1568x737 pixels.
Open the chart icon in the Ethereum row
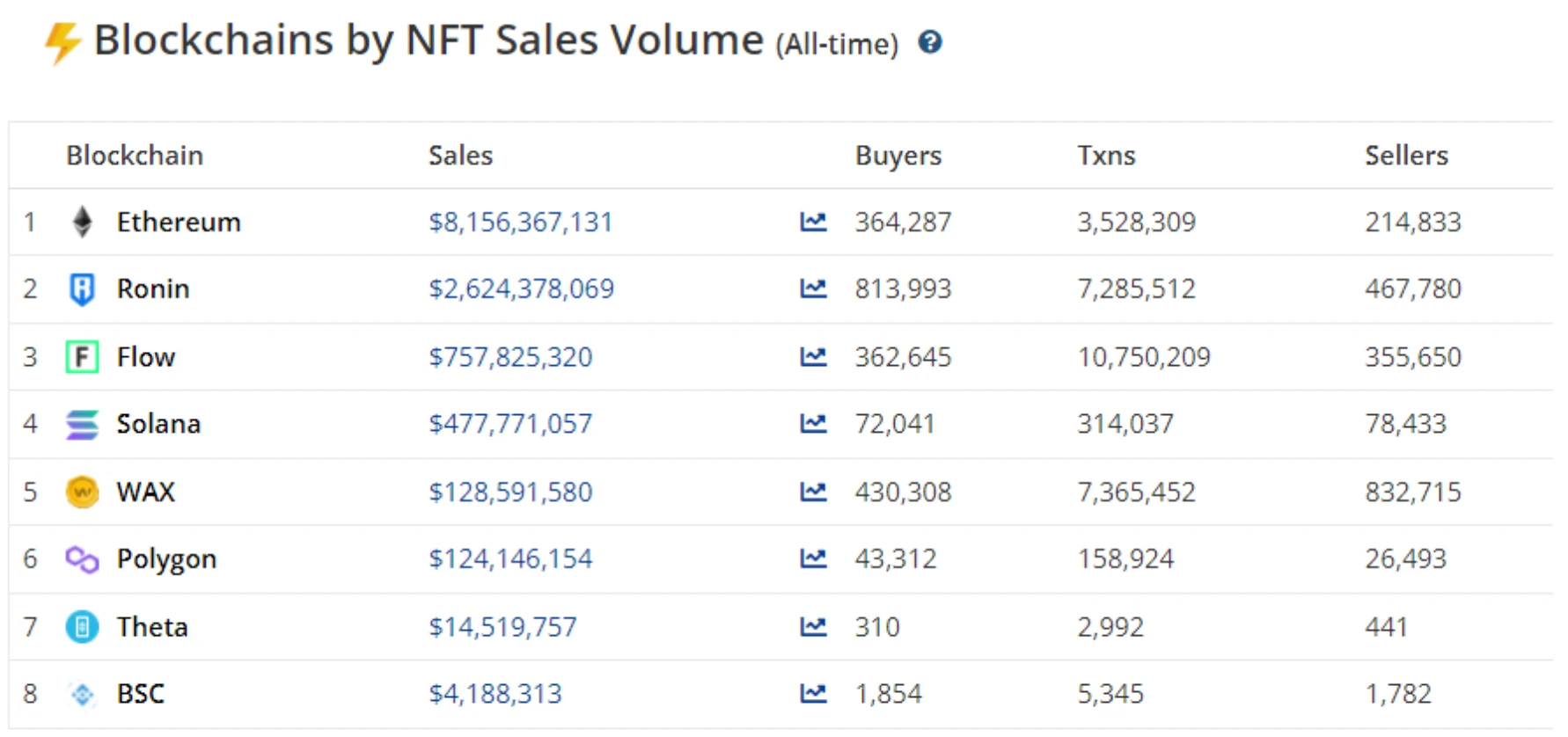click(x=813, y=222)
